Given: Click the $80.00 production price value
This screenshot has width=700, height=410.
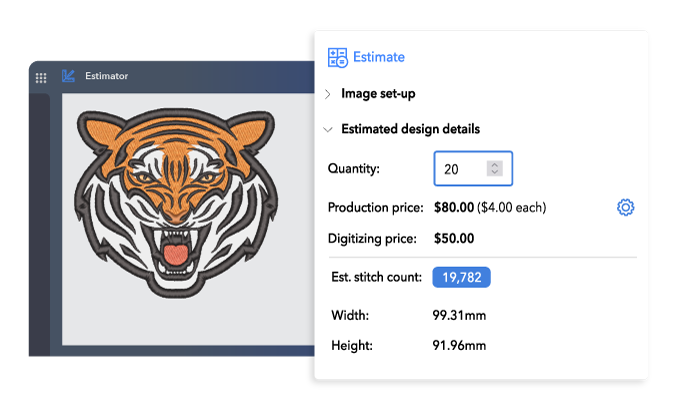Looking at the screenshot, I should tap(455, 208).
